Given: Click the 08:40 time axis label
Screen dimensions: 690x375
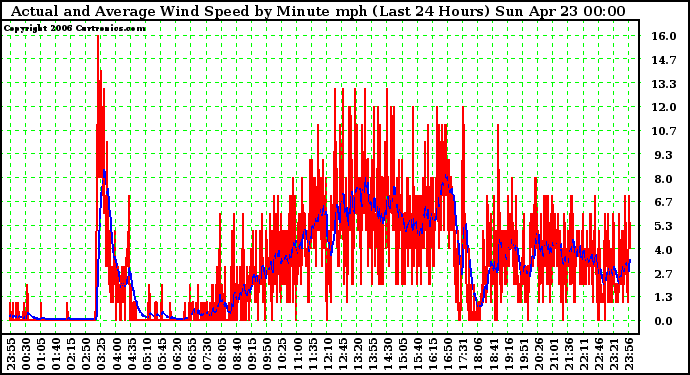Looking at the screenshot, I should pos(236,354).
